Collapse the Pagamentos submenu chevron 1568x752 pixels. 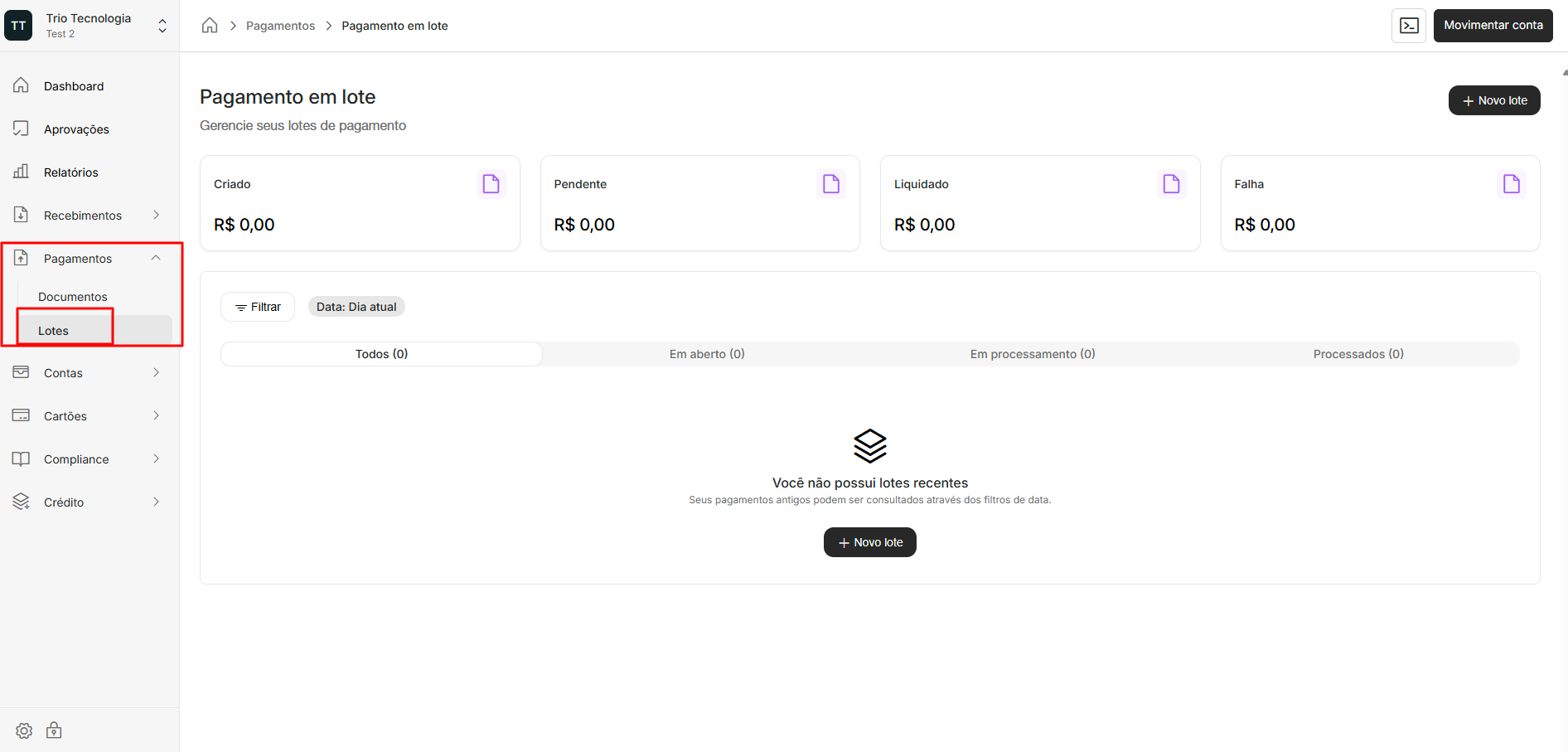coord(156,258)
